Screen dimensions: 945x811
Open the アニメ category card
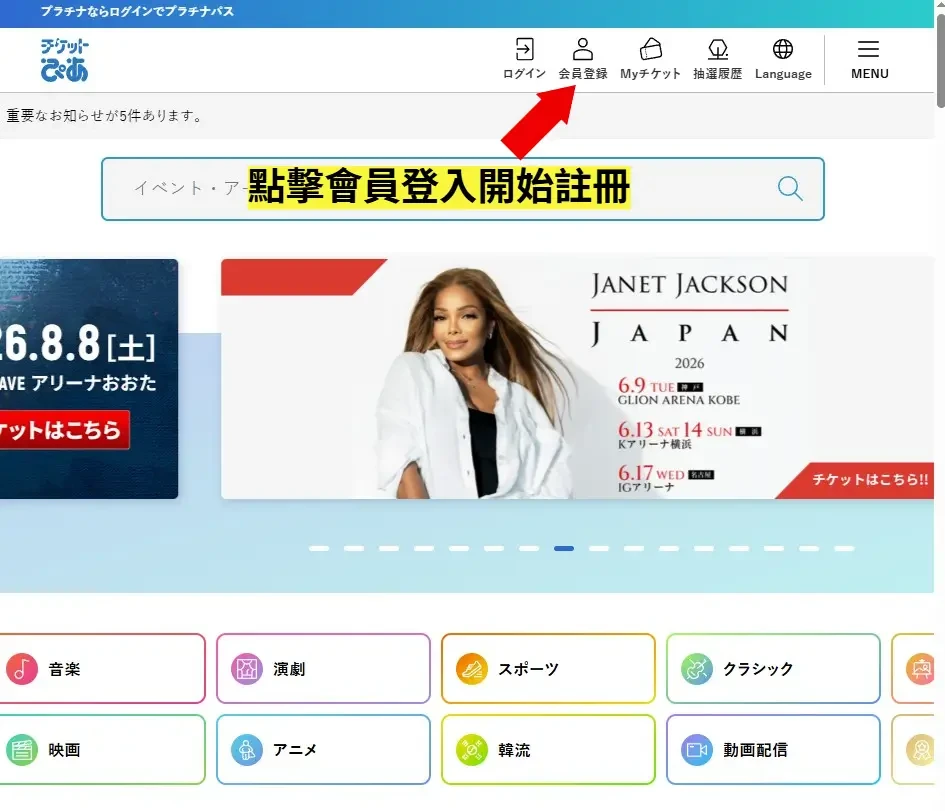point(323,750)
